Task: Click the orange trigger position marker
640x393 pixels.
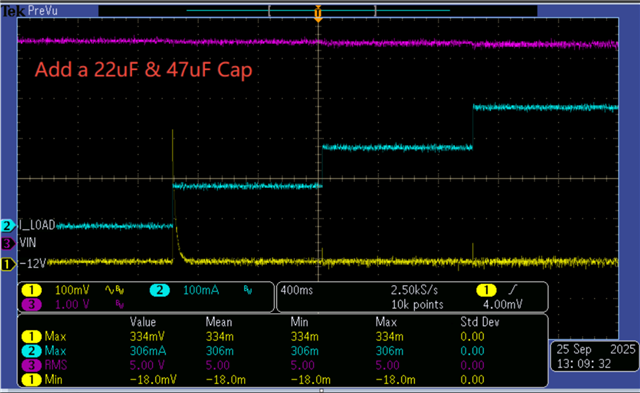Action: pos(318,13)
